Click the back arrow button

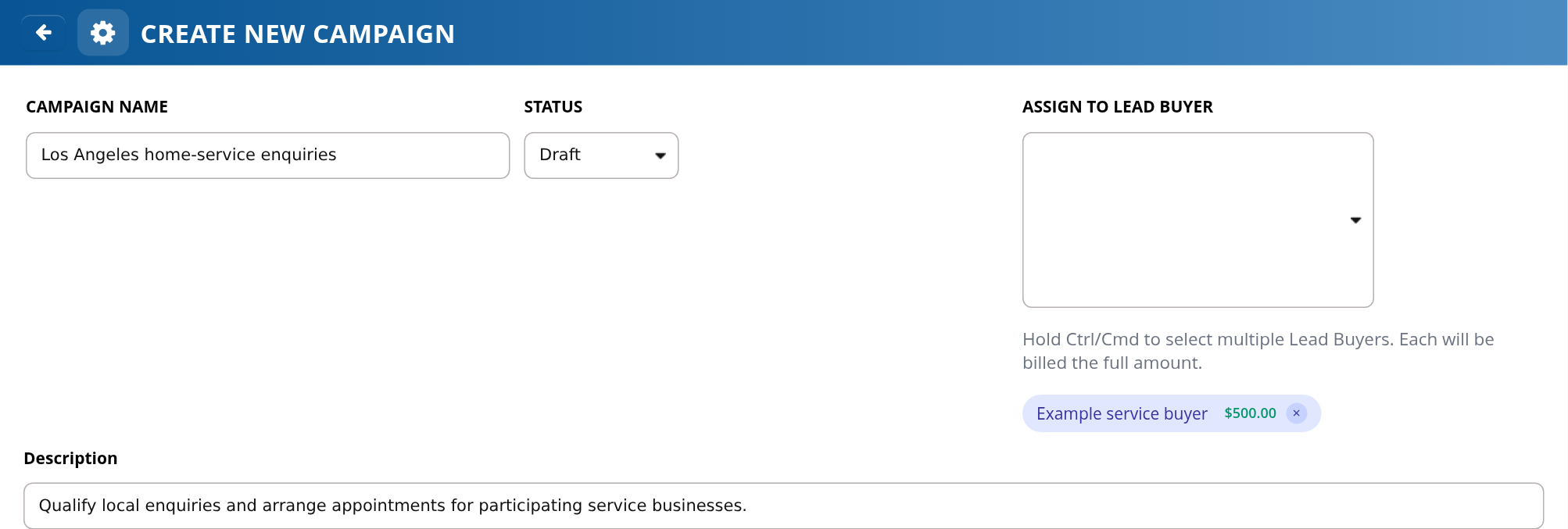pyautogui.click(x=44, y=33)
